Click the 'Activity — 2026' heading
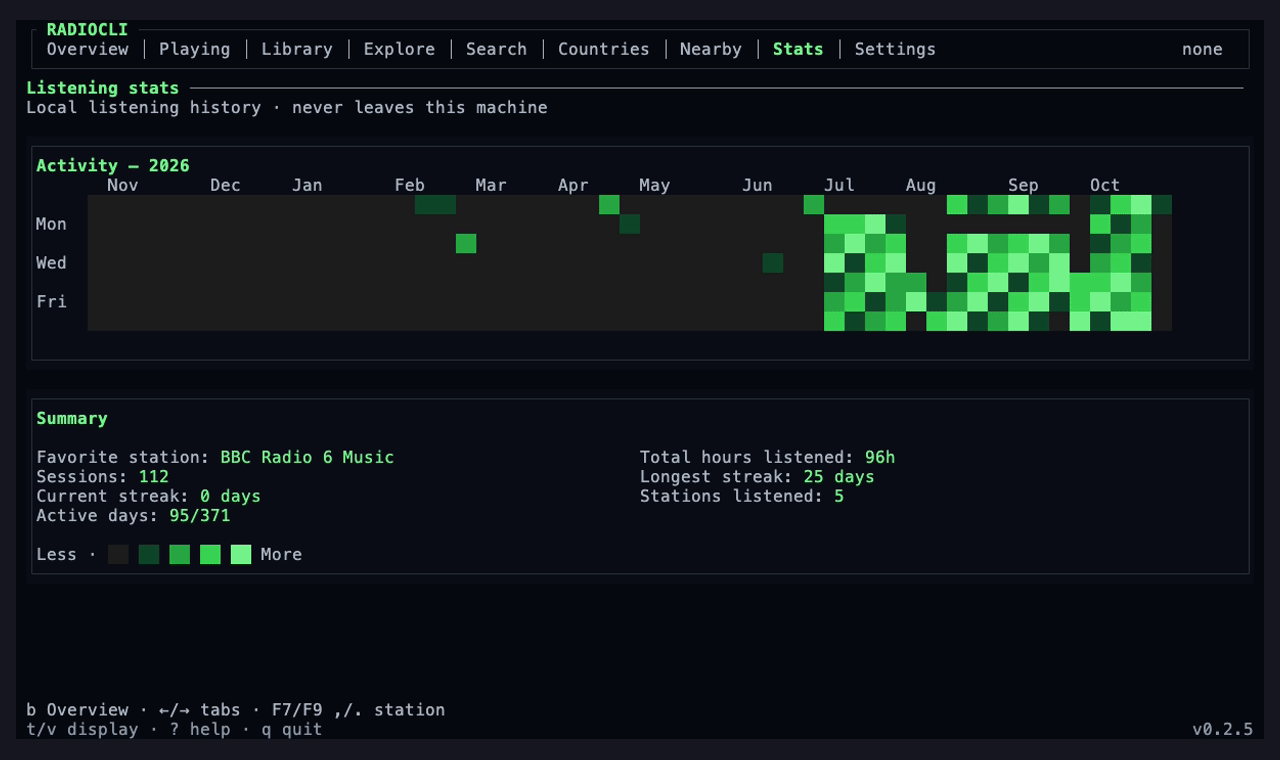Screen dimensions: 1280x760 (x=113, y=166)
